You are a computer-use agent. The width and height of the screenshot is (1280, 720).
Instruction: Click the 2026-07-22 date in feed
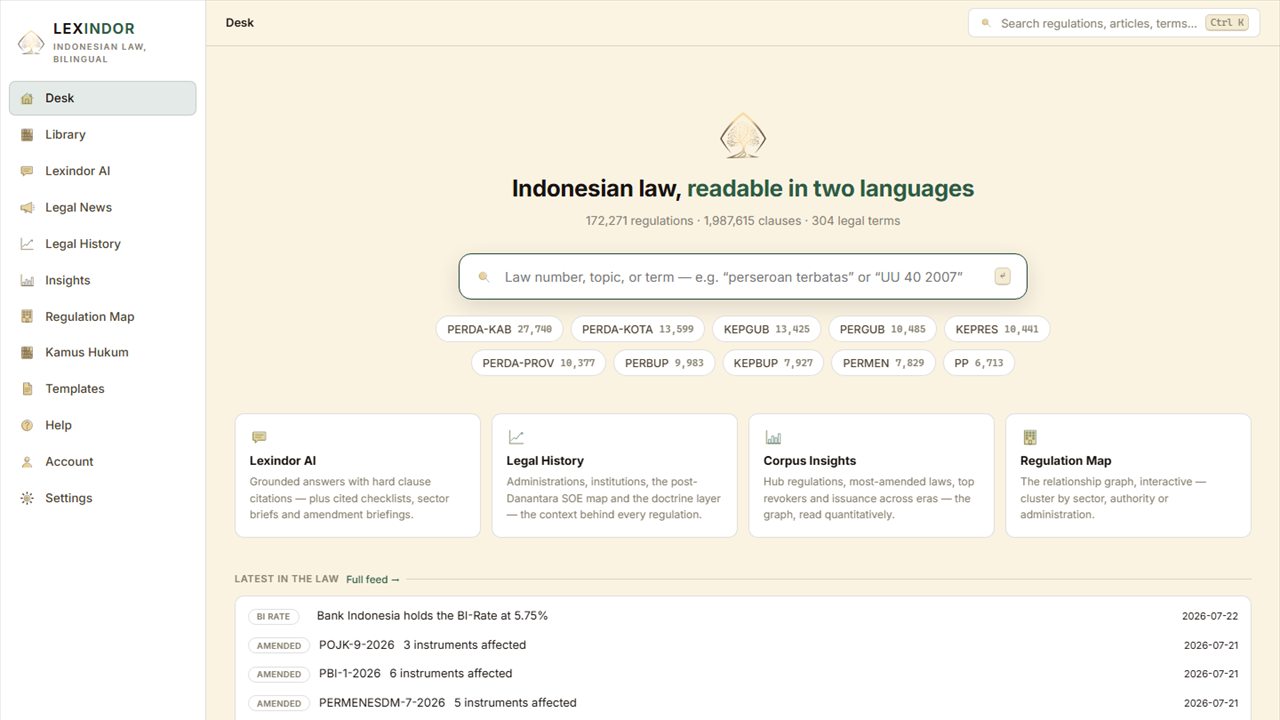(1210, 617)
